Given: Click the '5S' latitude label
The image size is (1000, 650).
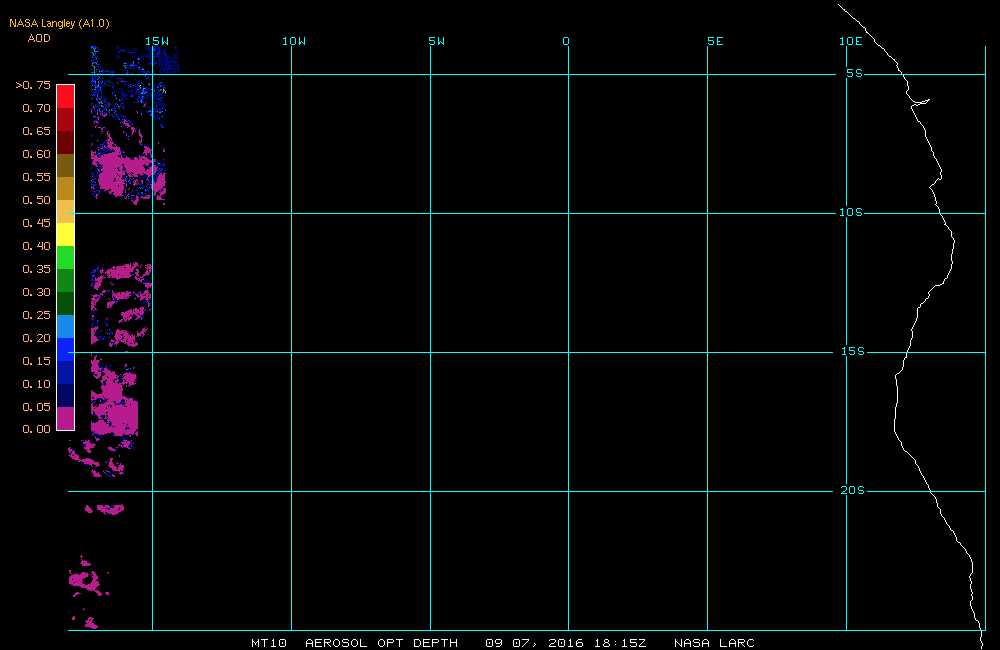Looking at the screenshot, I should tap(855, 73).
